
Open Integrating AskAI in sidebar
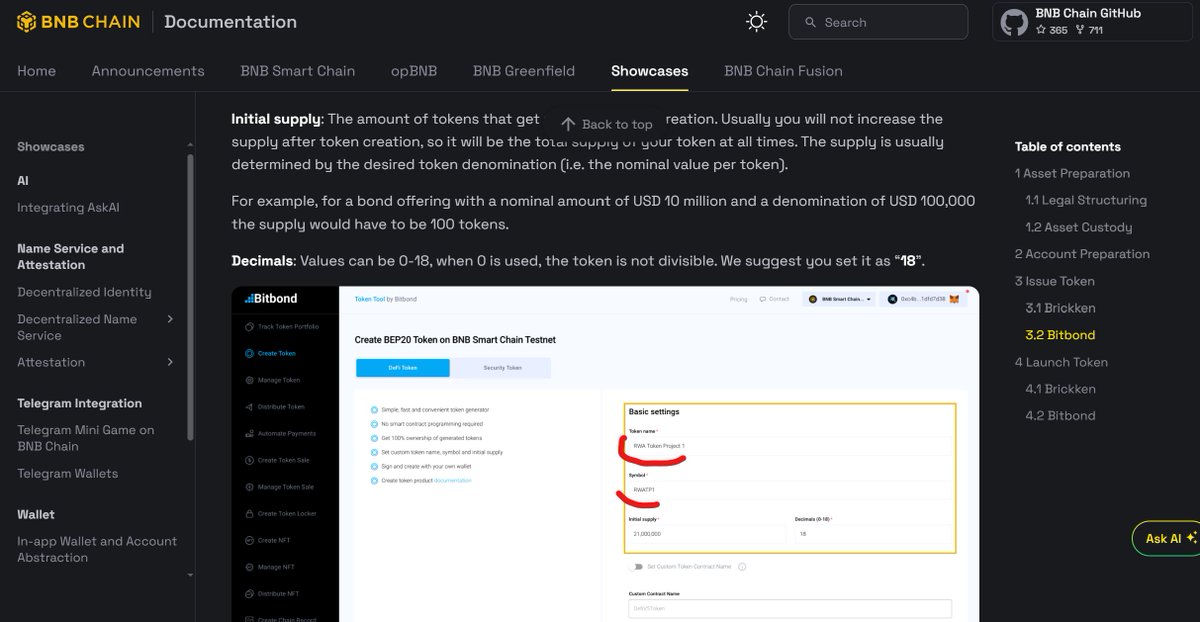[68, 208]
